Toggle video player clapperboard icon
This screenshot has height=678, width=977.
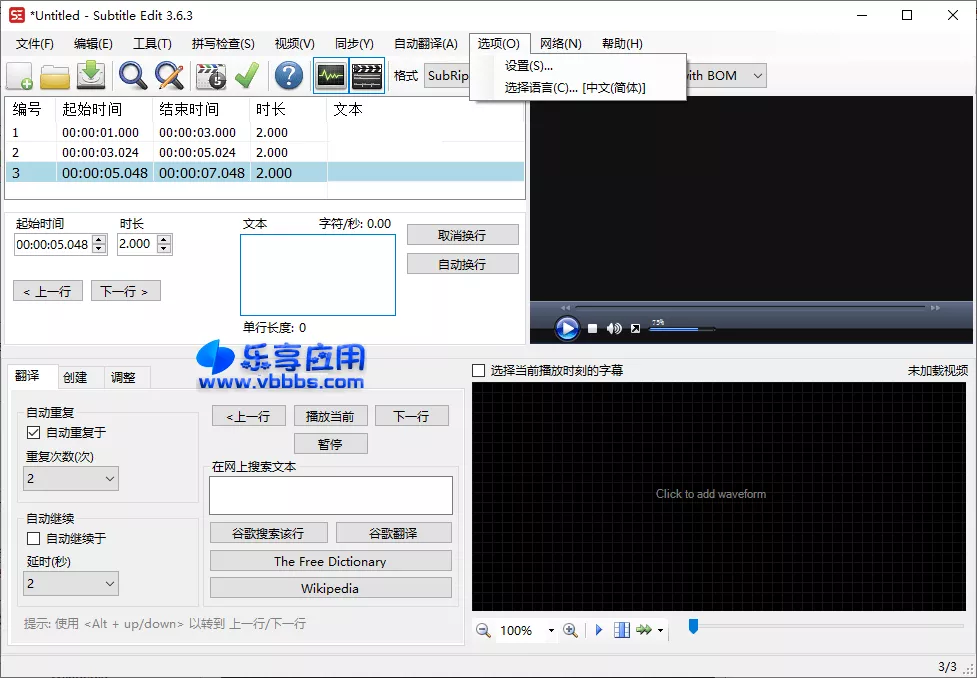click(x=367, y=76)
